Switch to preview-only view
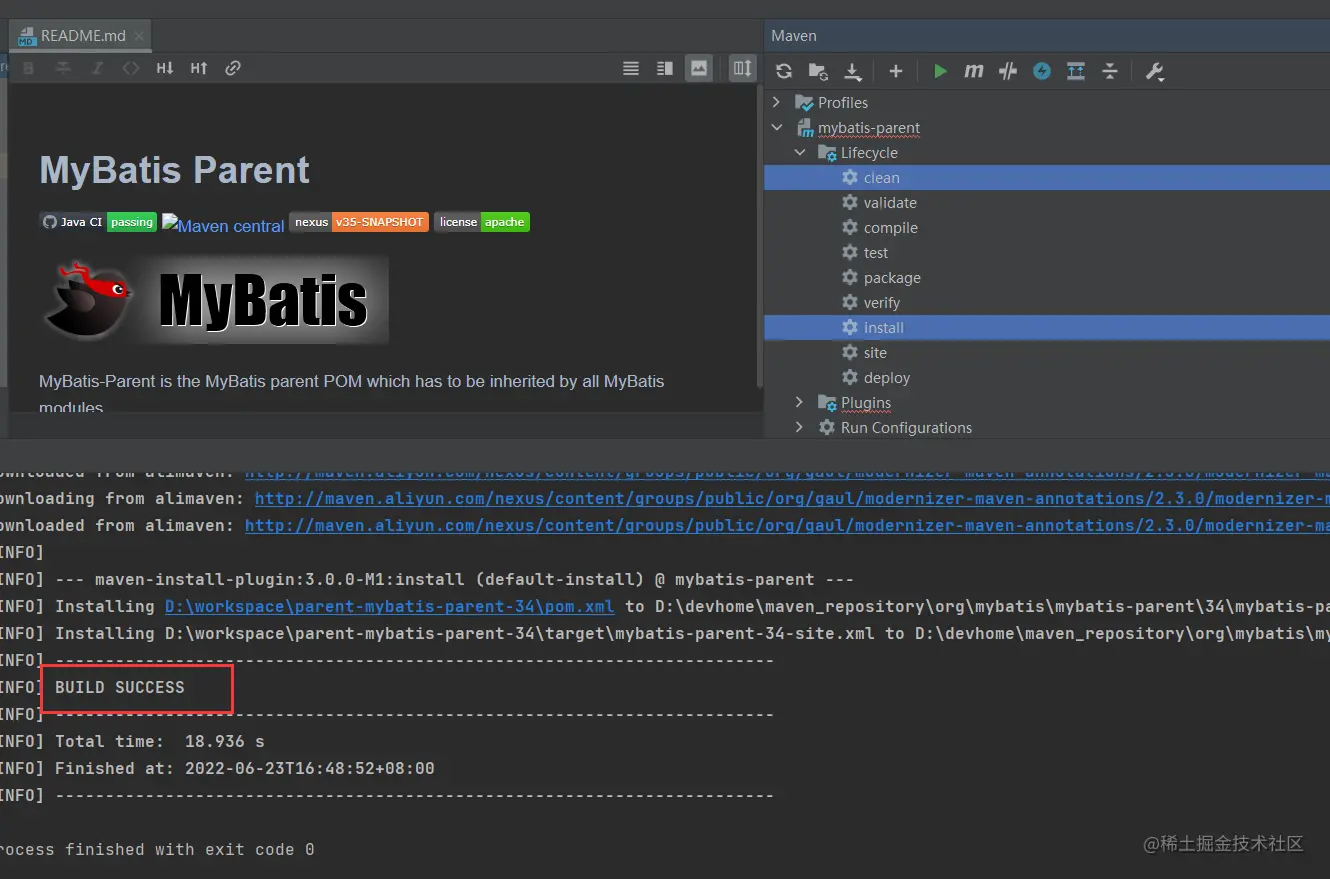 tap(699, 68)
